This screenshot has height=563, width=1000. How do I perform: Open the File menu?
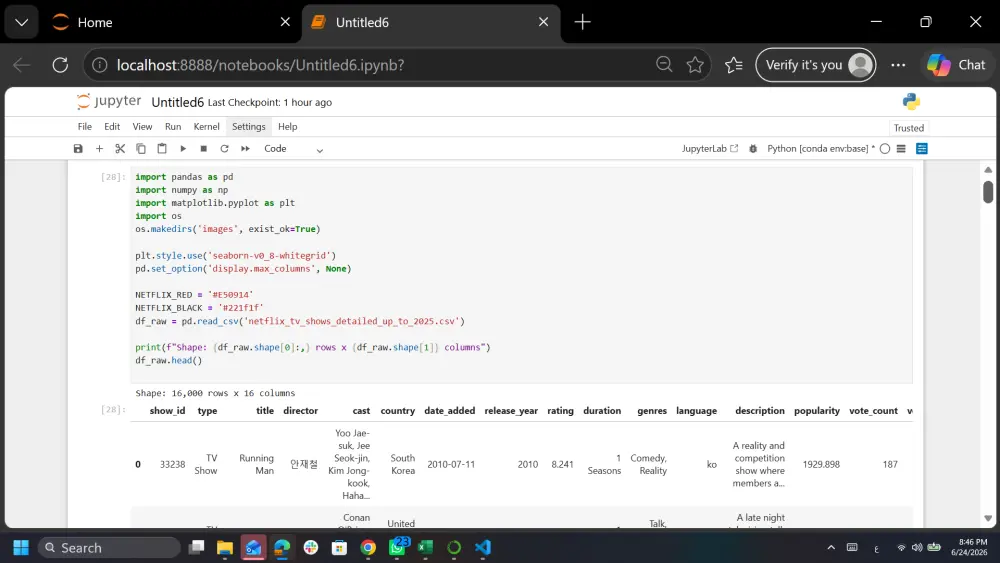(x=85, y=127)
